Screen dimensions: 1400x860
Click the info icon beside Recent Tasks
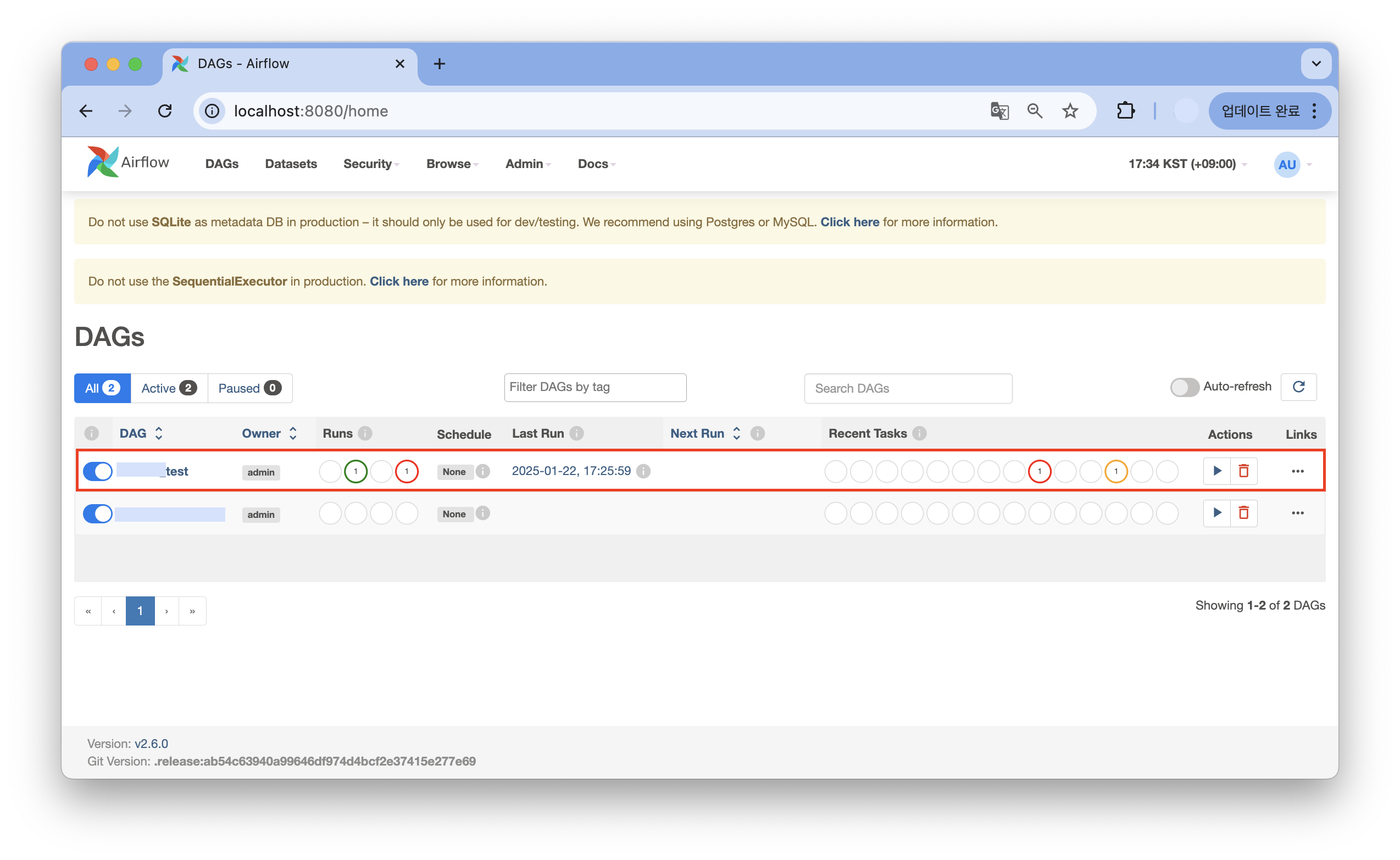(x=919, y=433)
